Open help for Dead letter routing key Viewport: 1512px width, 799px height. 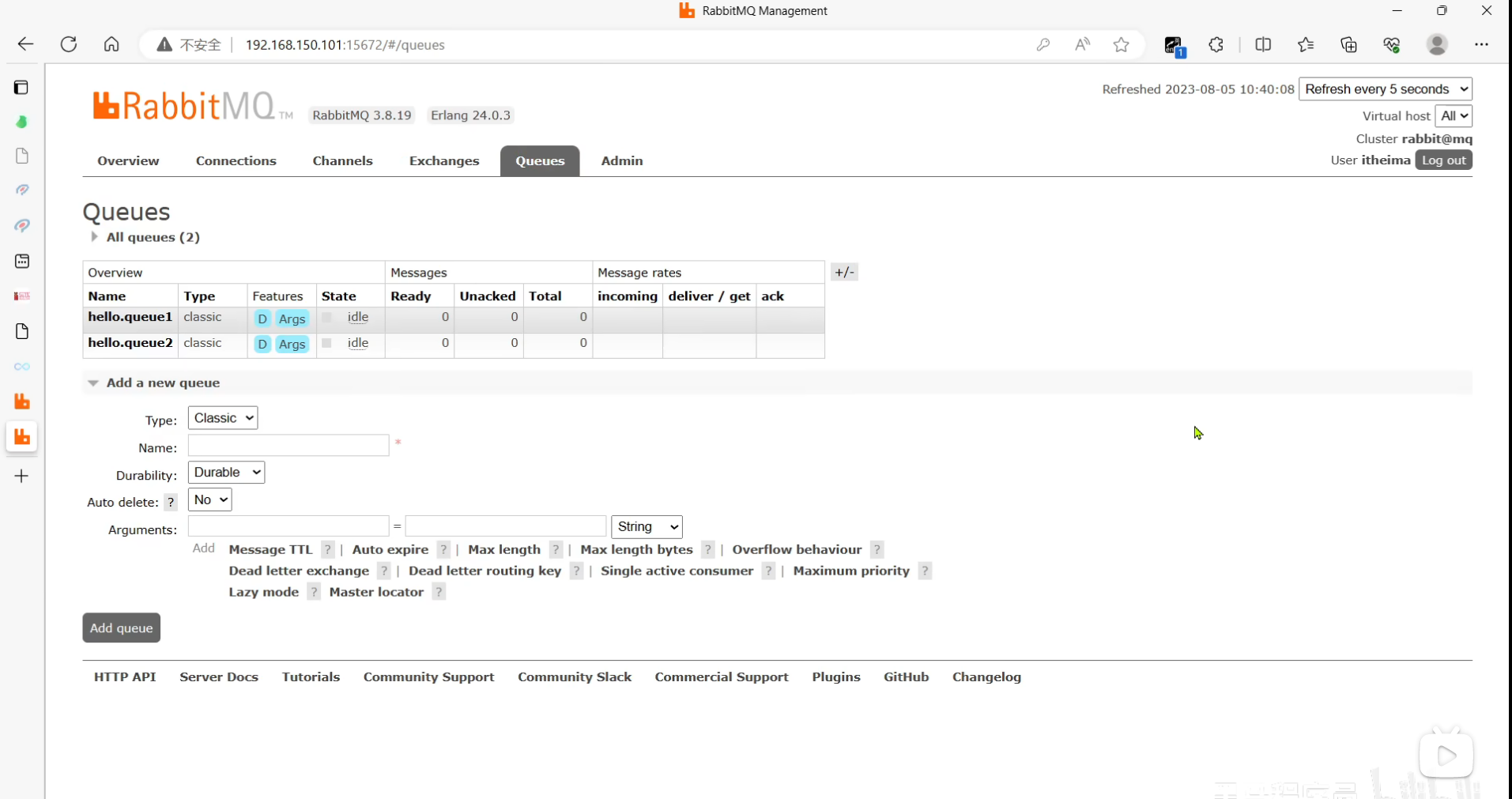tap(576, 571)
